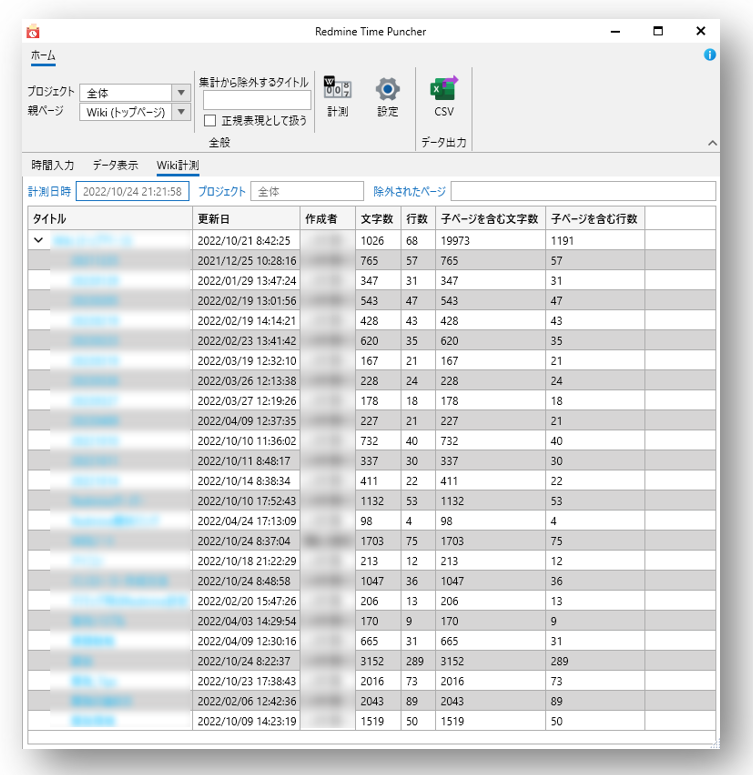
Task: Click the 19973 total character count
Action: point(490,241)
